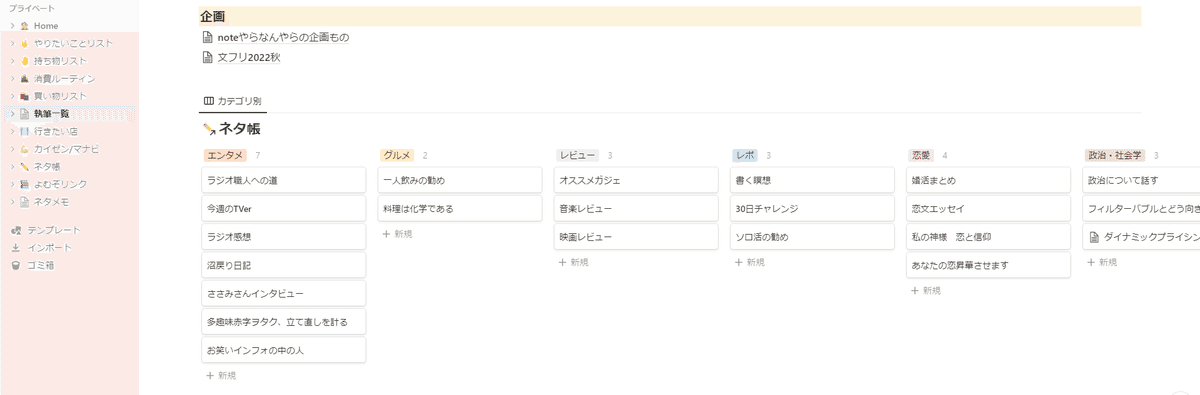Expand the Home page tree
This screenshot has width=1200, height=395.
point(12,25)
